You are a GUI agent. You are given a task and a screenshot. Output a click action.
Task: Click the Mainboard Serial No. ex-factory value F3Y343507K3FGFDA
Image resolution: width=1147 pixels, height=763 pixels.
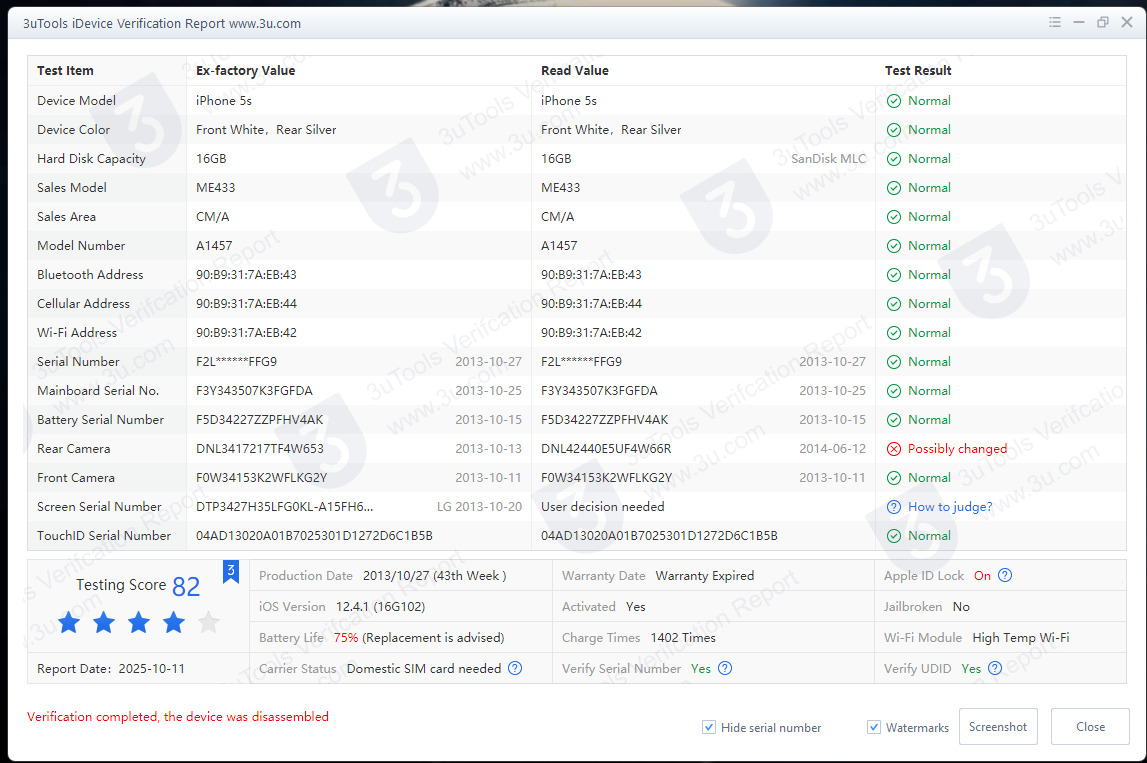click(254, 391)
